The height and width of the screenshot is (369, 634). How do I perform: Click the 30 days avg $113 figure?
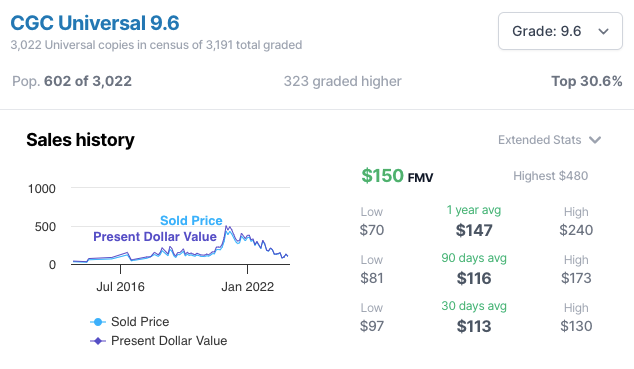coord(474,327)
